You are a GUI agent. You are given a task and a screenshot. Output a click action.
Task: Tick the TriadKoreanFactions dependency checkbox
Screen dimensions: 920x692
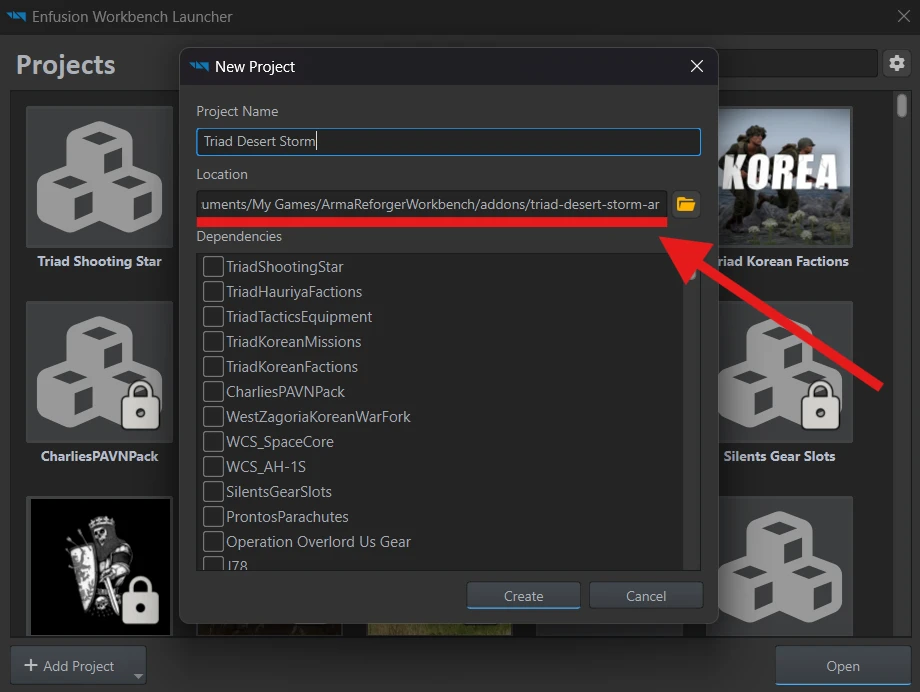tap(213, 366)
